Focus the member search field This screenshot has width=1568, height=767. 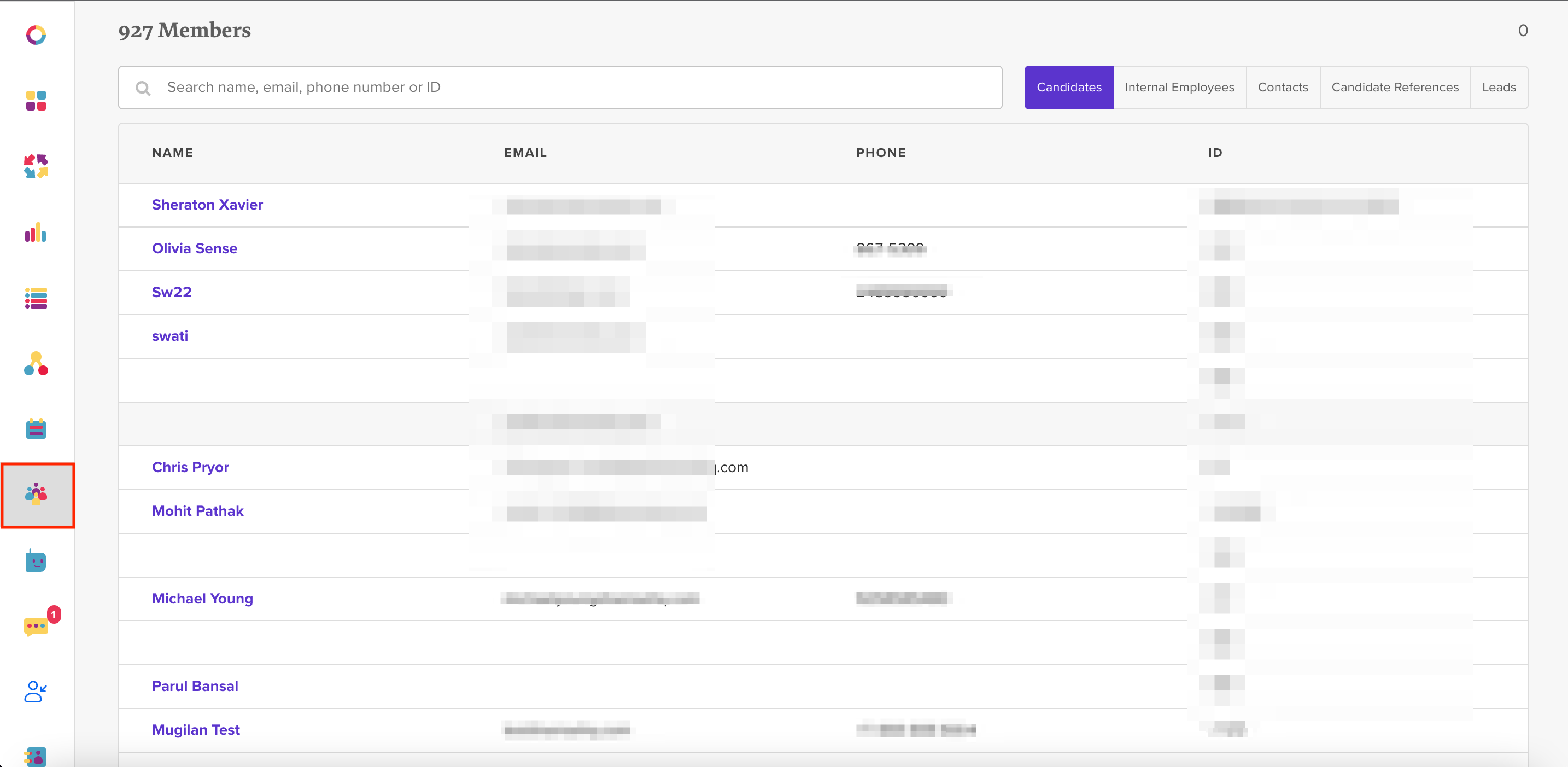(560, 88)
